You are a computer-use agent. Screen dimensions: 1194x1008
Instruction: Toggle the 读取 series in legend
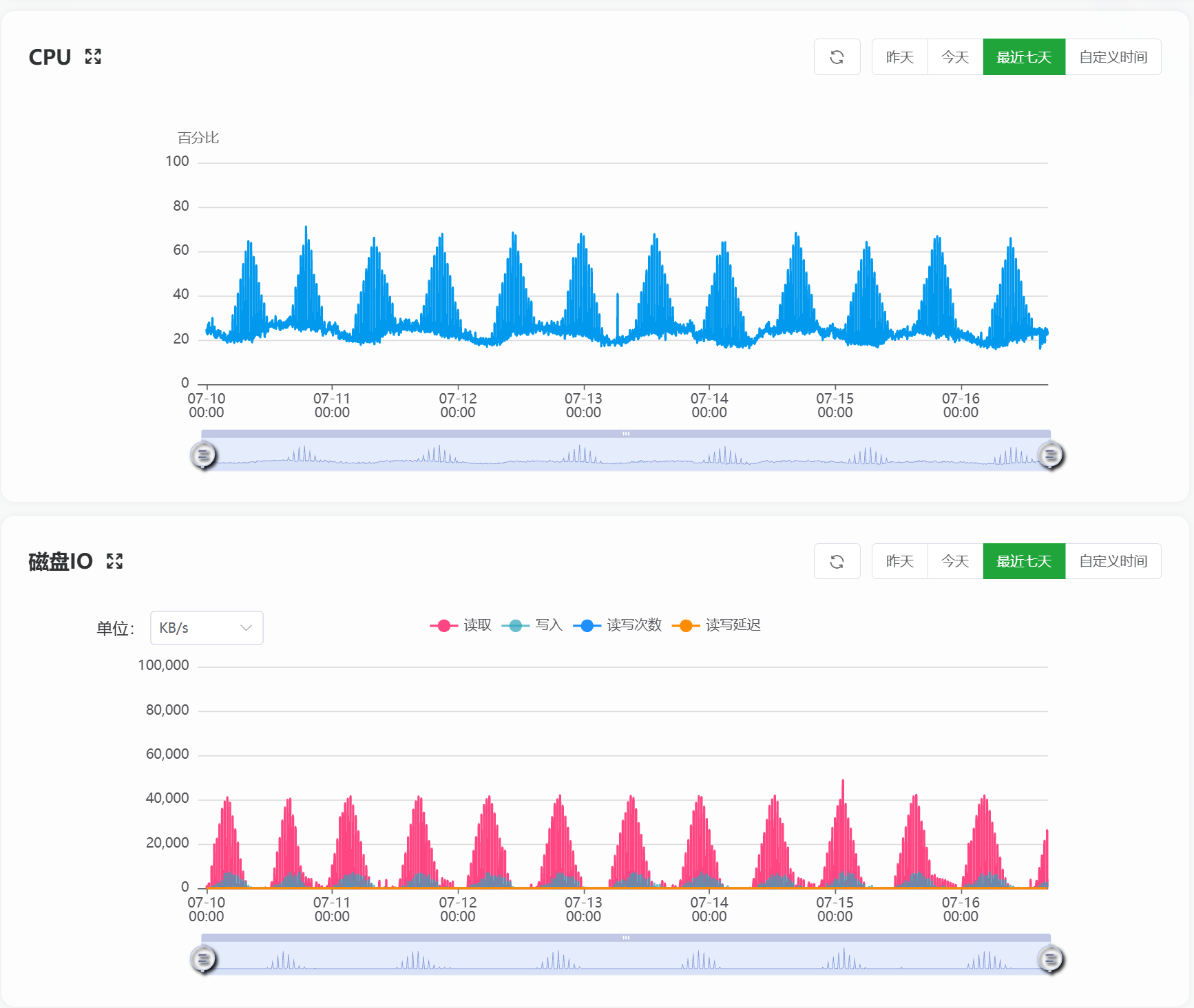[x=461, y=625]
